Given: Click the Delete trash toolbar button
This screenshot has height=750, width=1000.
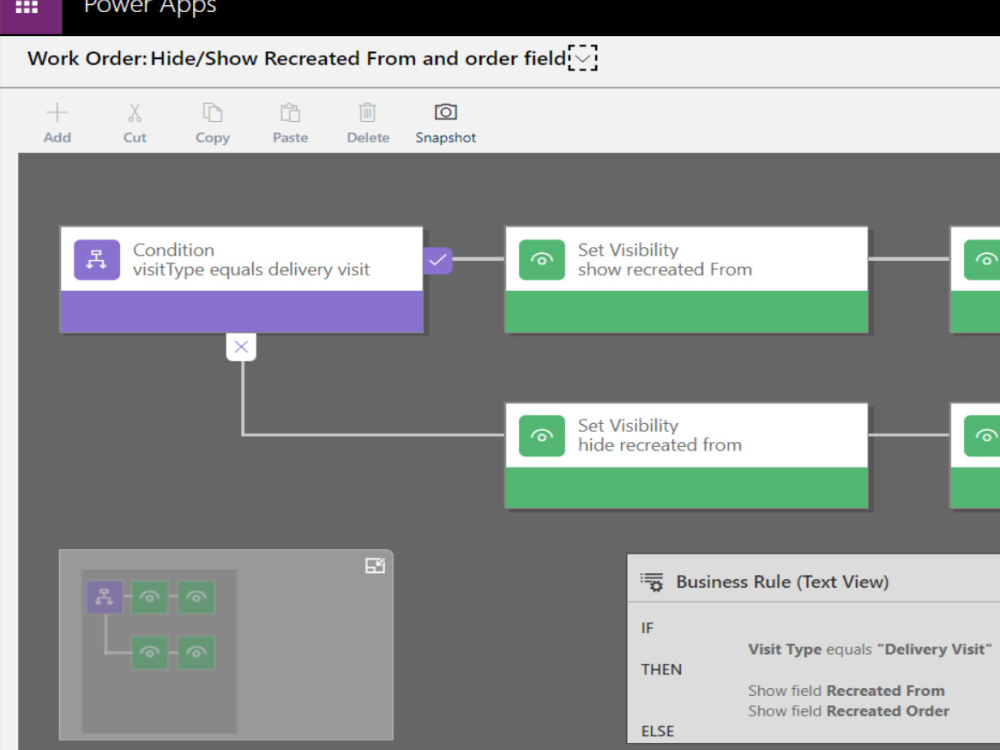Looking at the screenshot, I should pos(368,124).
